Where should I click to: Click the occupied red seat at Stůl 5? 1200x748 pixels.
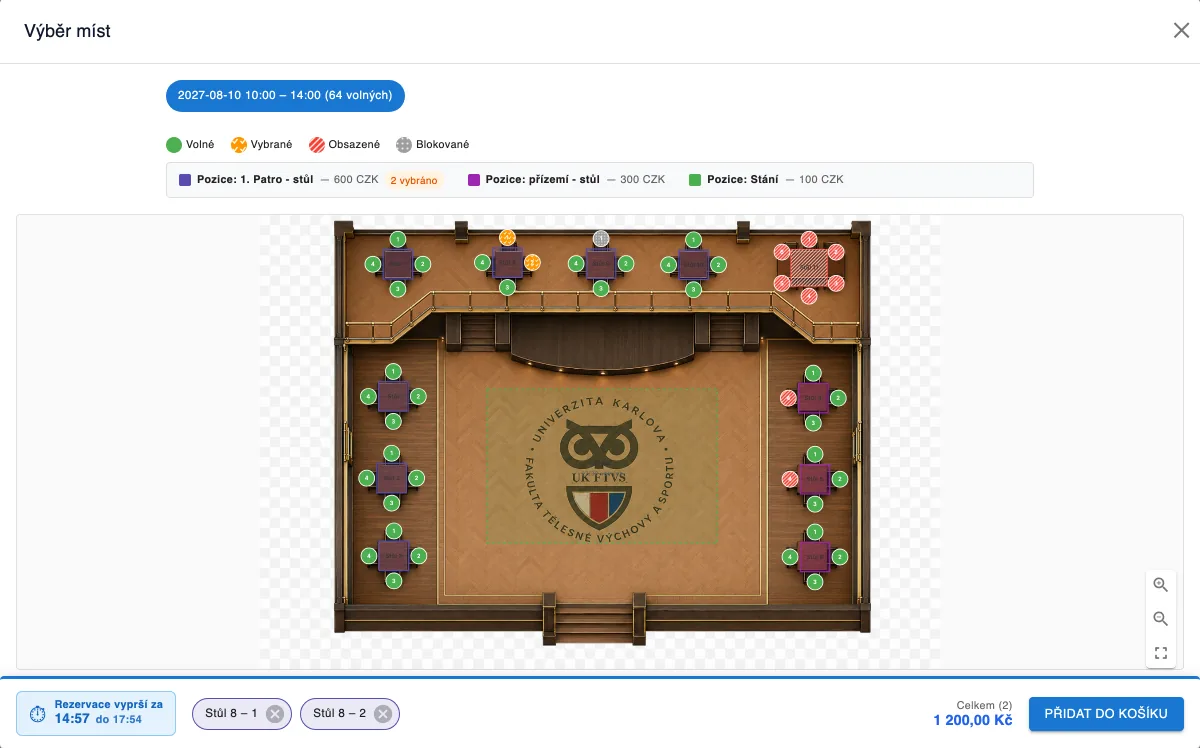pos(789,479)
